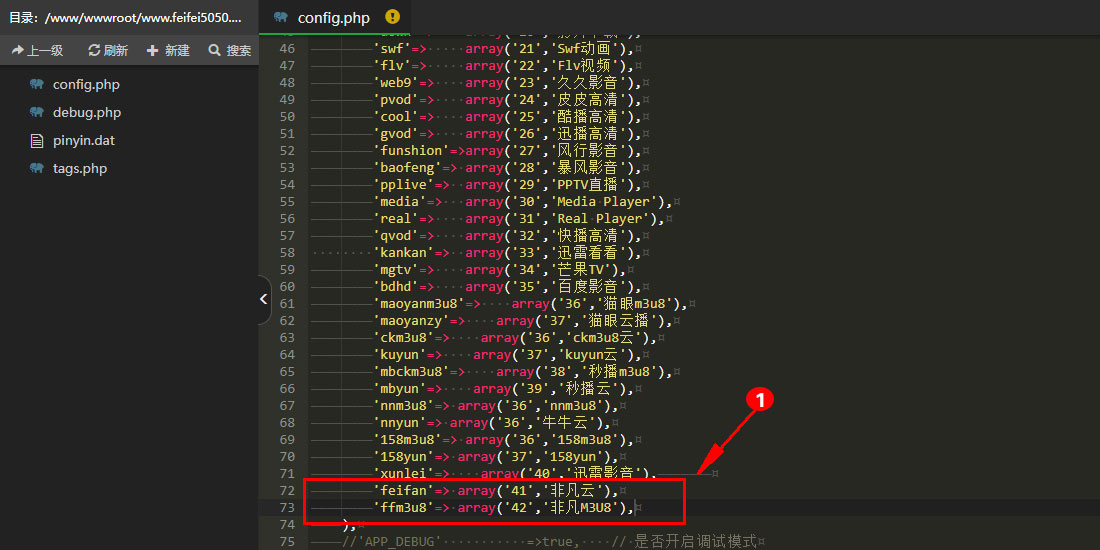This screenshot has height=550, width=1100.
Task: Click the 新建 plus icon
Action: coord(152,50)
